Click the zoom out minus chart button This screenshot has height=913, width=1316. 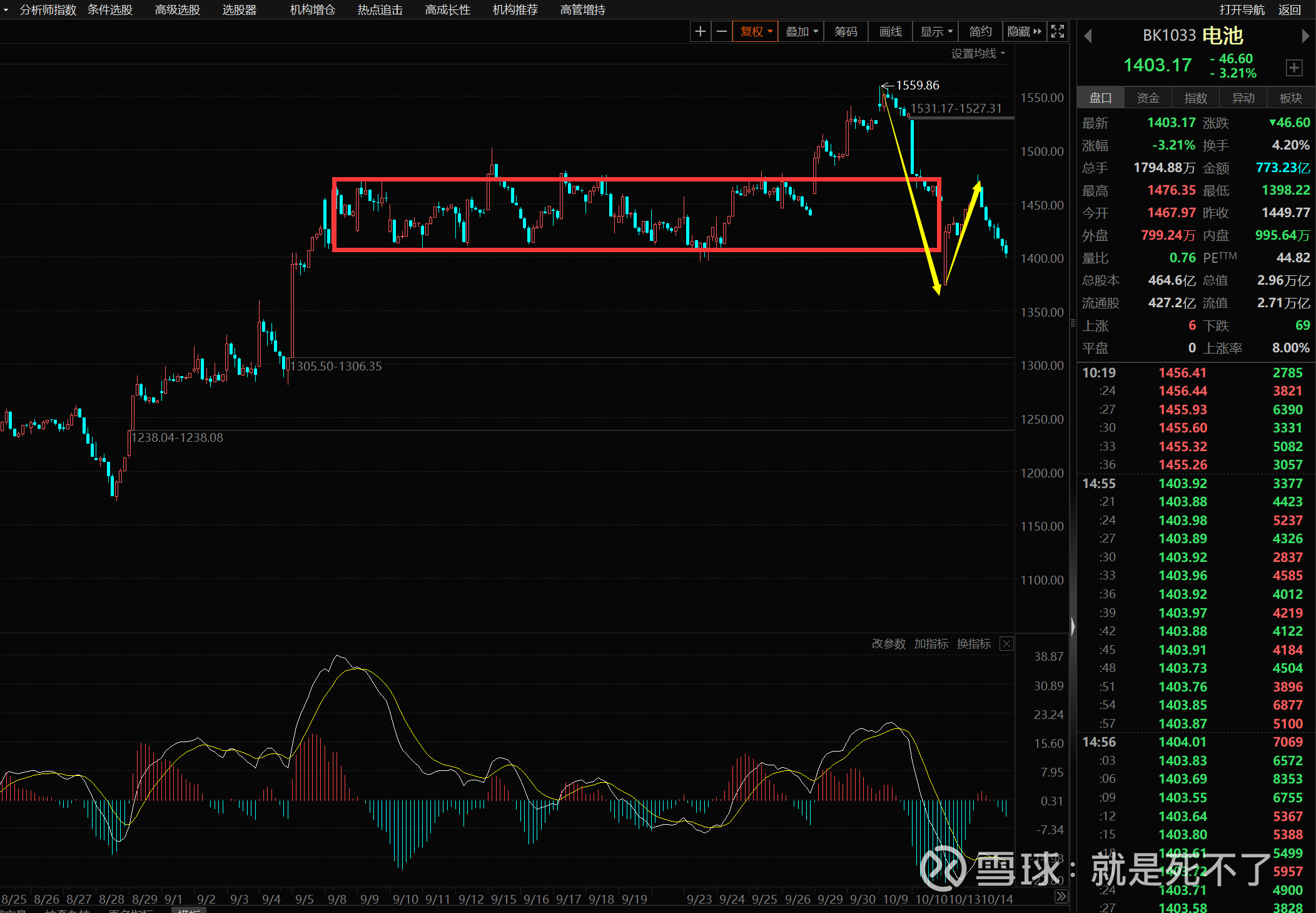pyautogui.click(x=722, y=31)
